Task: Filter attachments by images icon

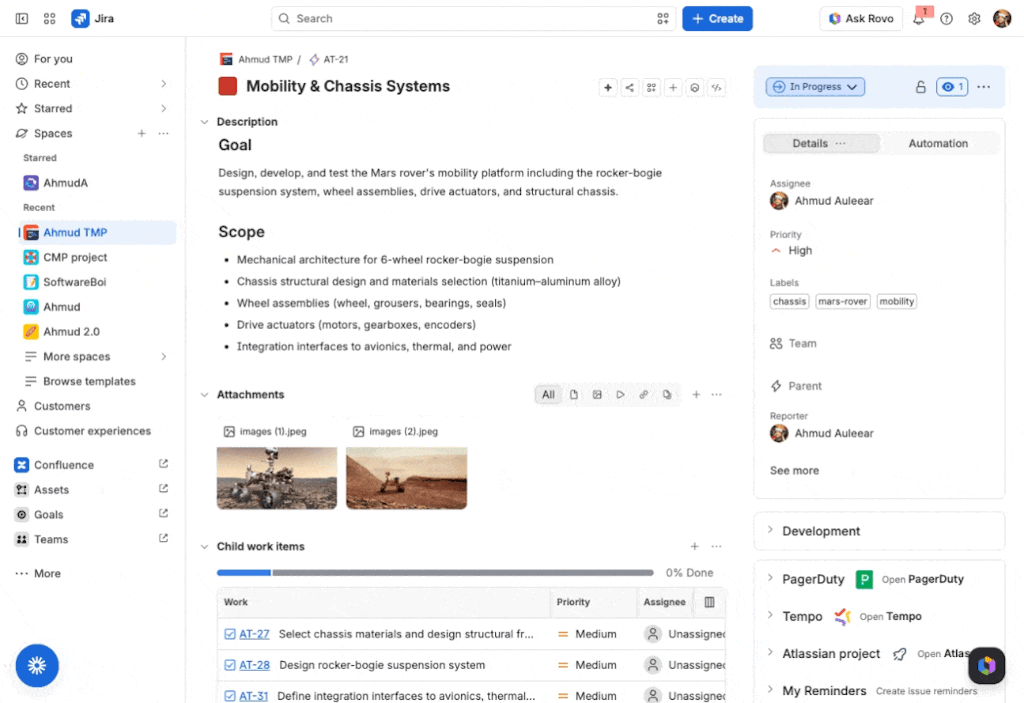Action: tap(597, 395)
